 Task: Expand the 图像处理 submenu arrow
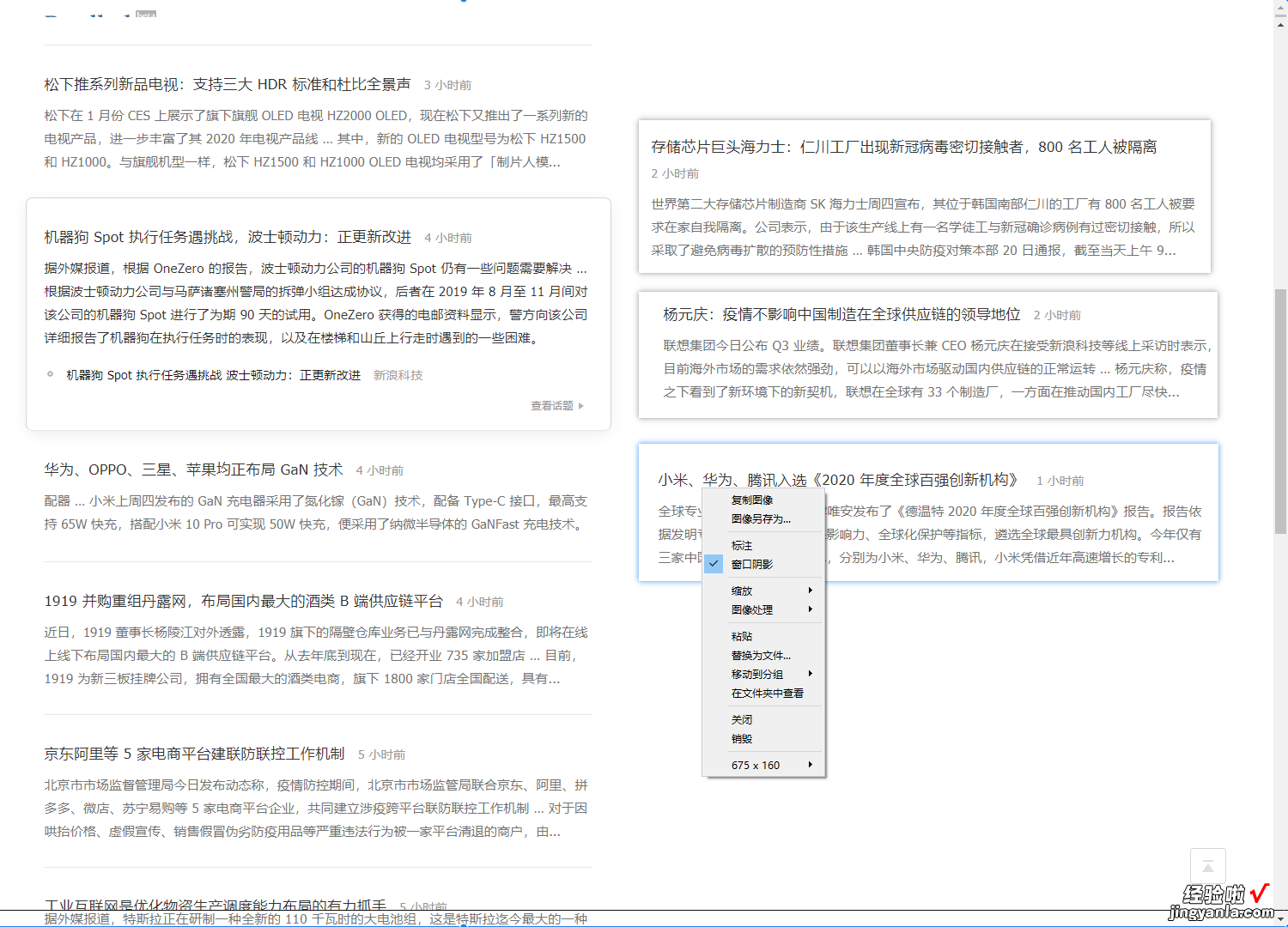(810, 609)
